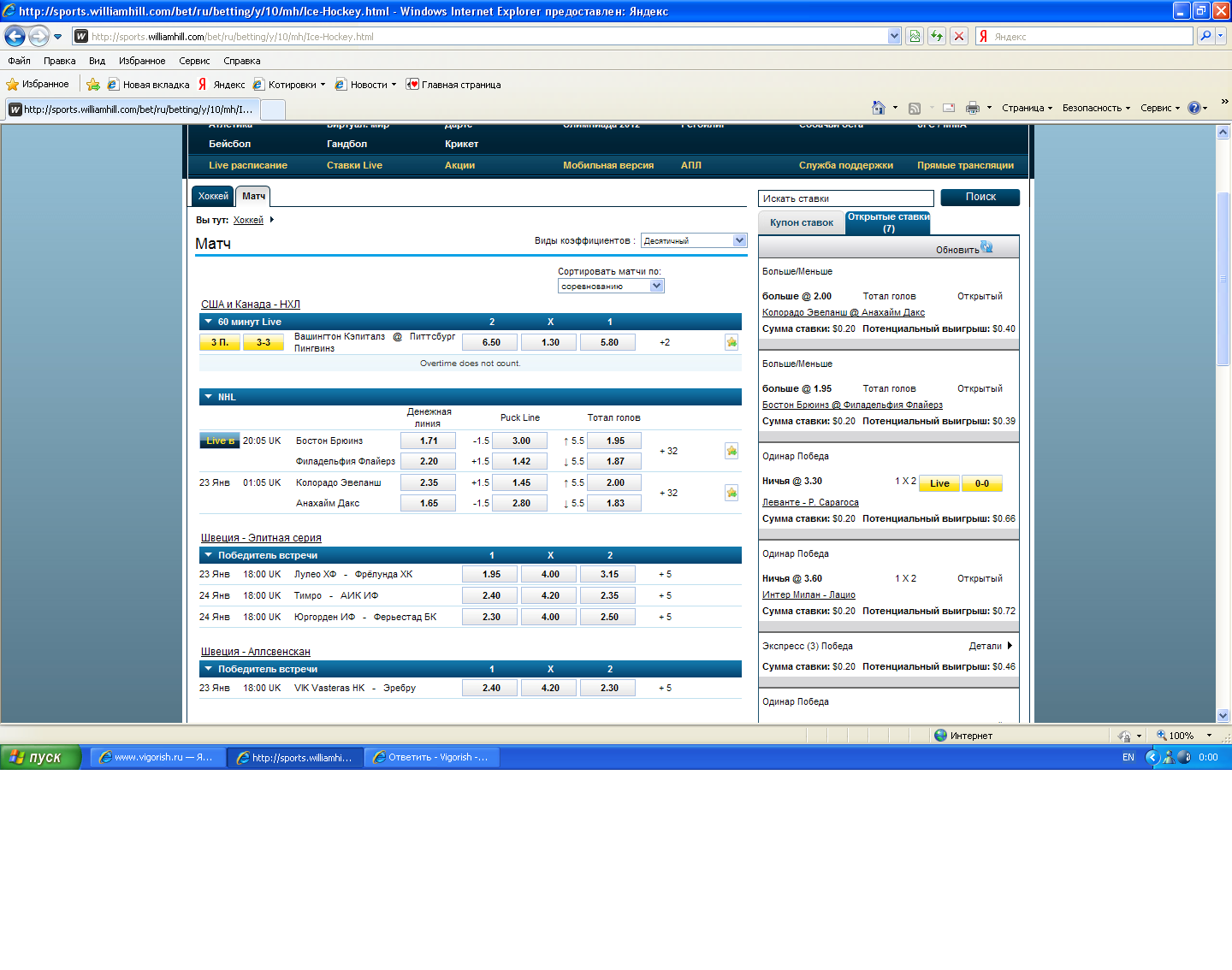Click the star icon beside Колорадо Эвеланш match

pos(731,493)
